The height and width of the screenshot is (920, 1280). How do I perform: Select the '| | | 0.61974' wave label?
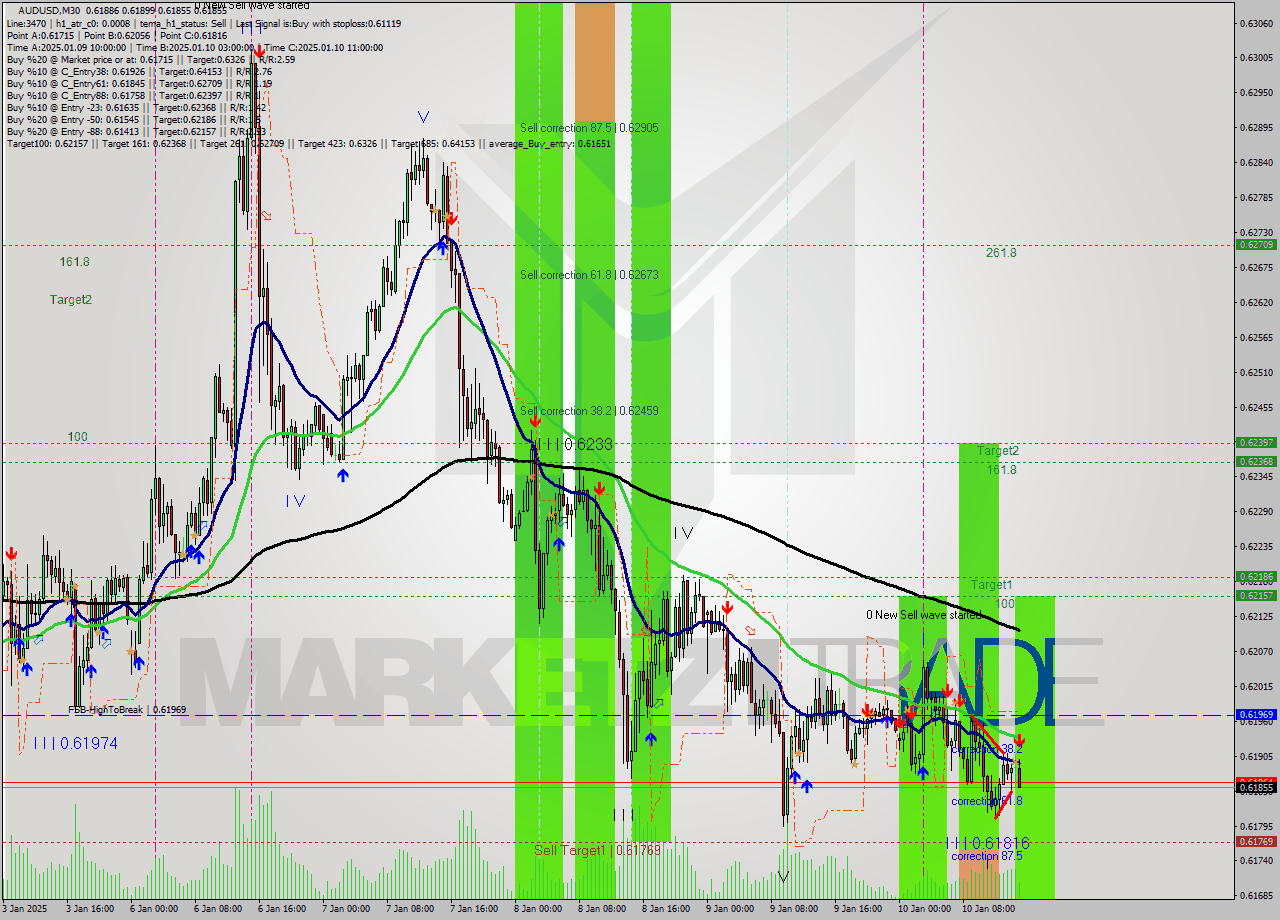[75, 743]
